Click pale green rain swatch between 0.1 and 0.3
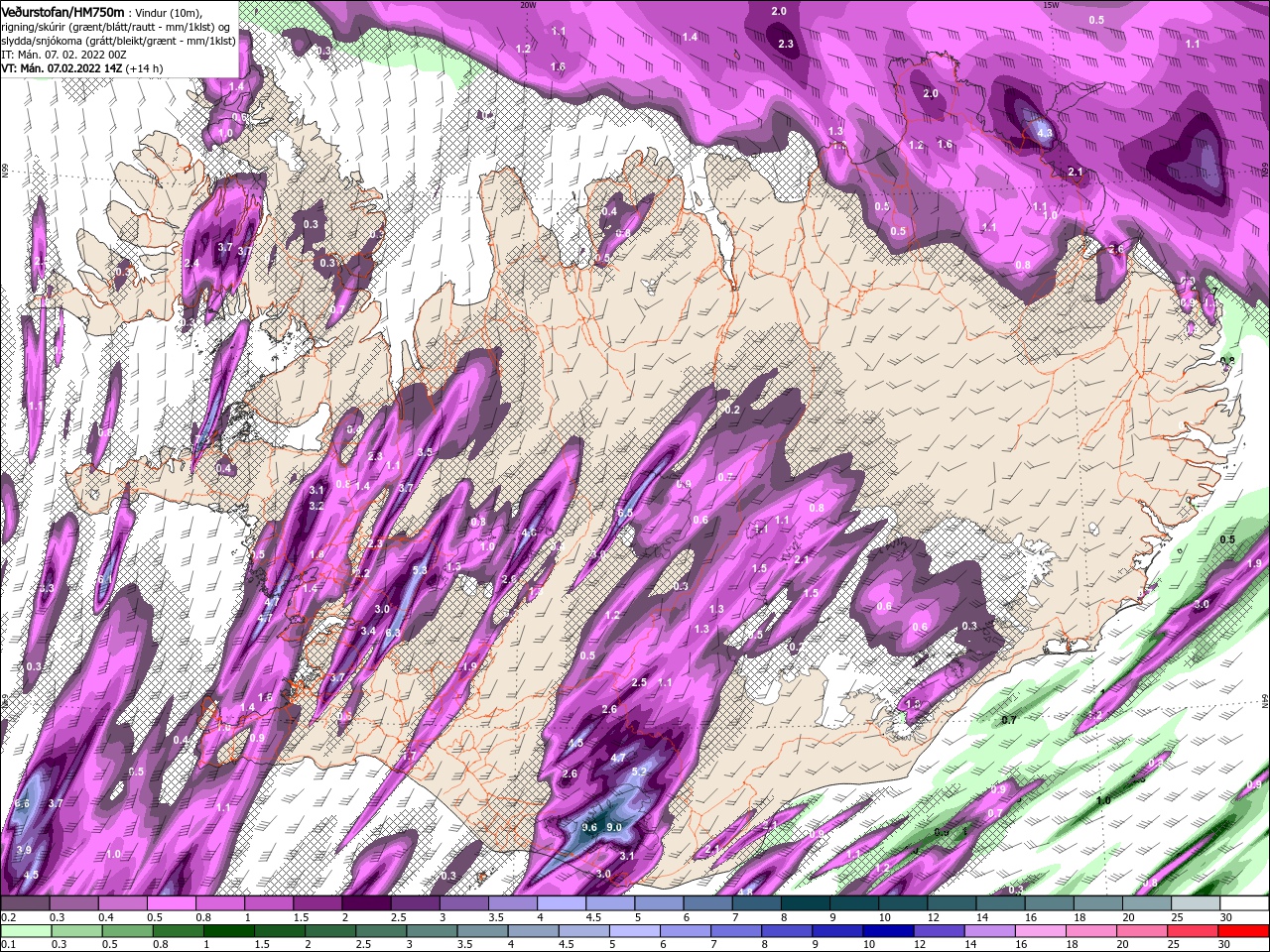Viewport: 1270px width, 952px height. [25, 931]
